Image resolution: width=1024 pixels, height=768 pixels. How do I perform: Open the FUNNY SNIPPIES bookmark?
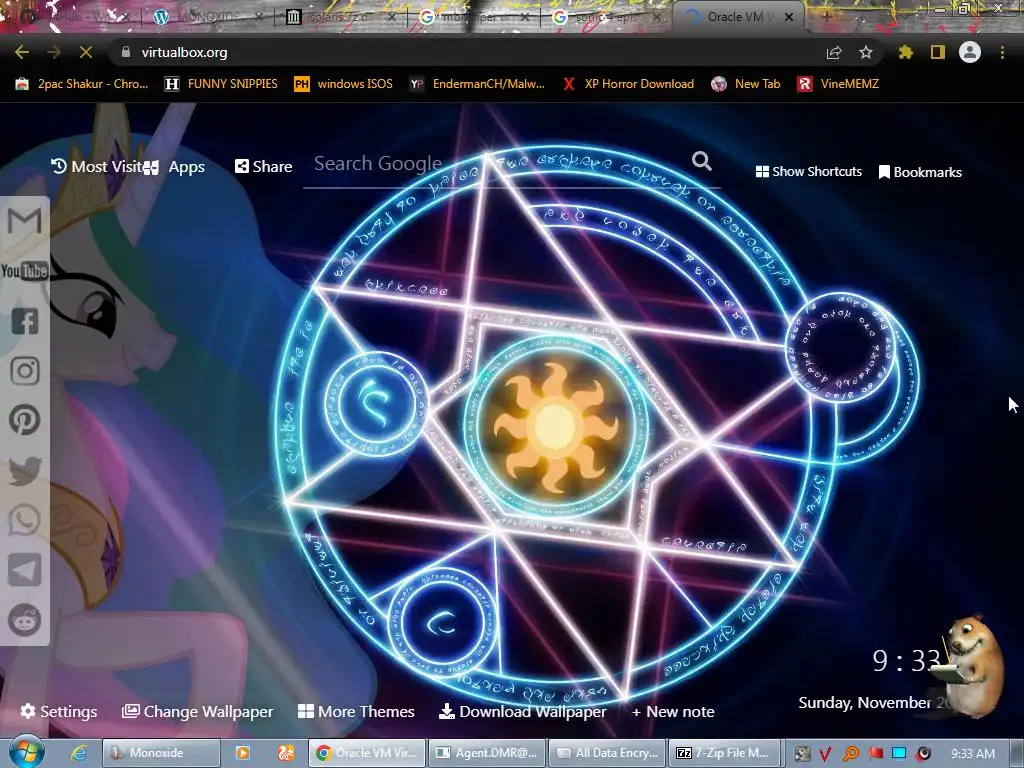(221, 84)
